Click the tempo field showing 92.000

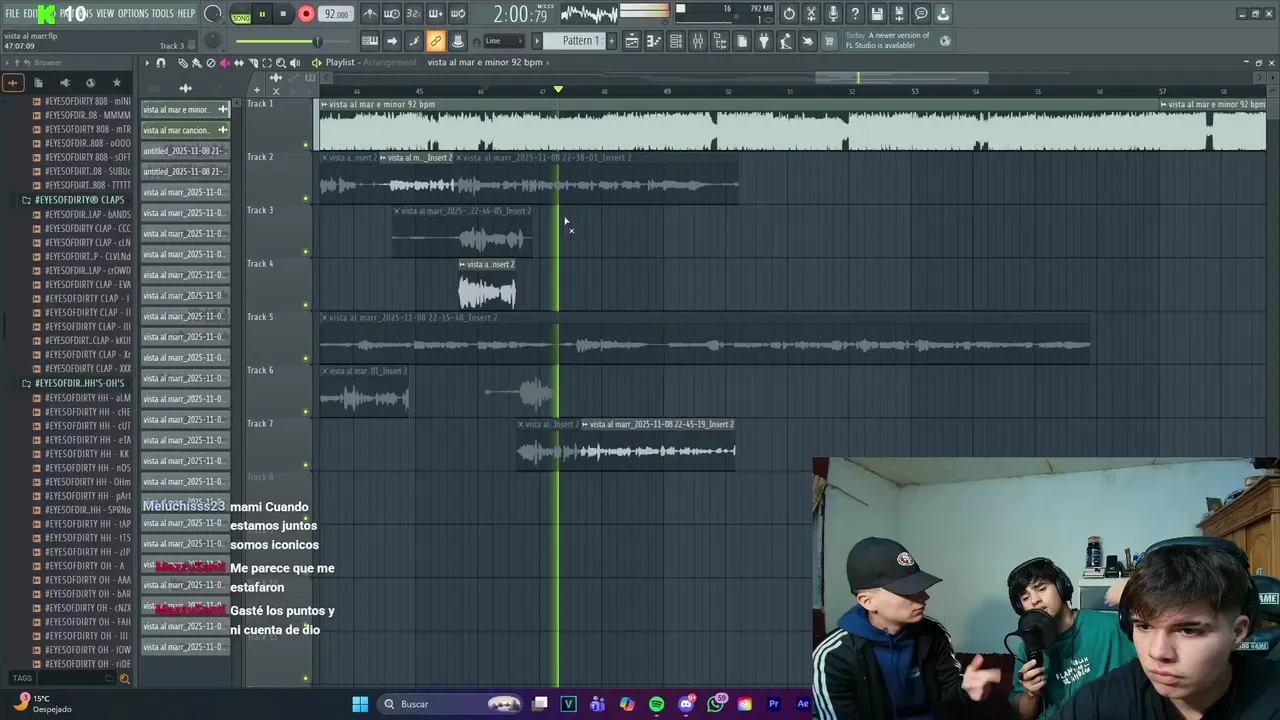(x=336, y=14)
